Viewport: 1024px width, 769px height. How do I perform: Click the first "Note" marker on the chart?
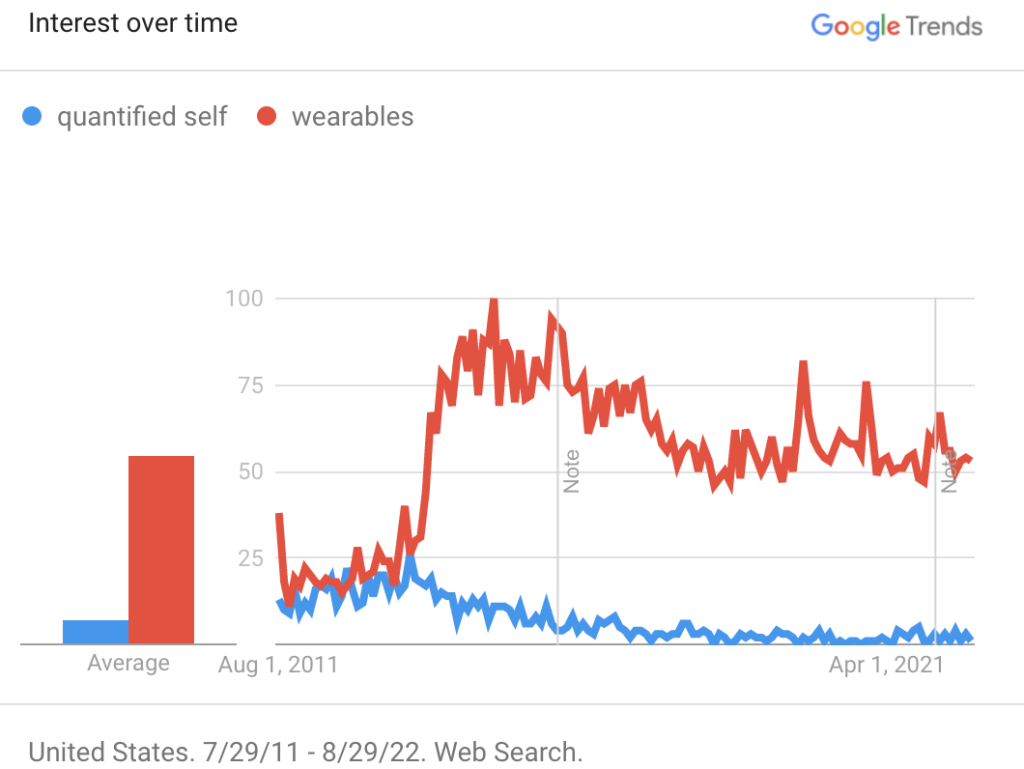571,471
